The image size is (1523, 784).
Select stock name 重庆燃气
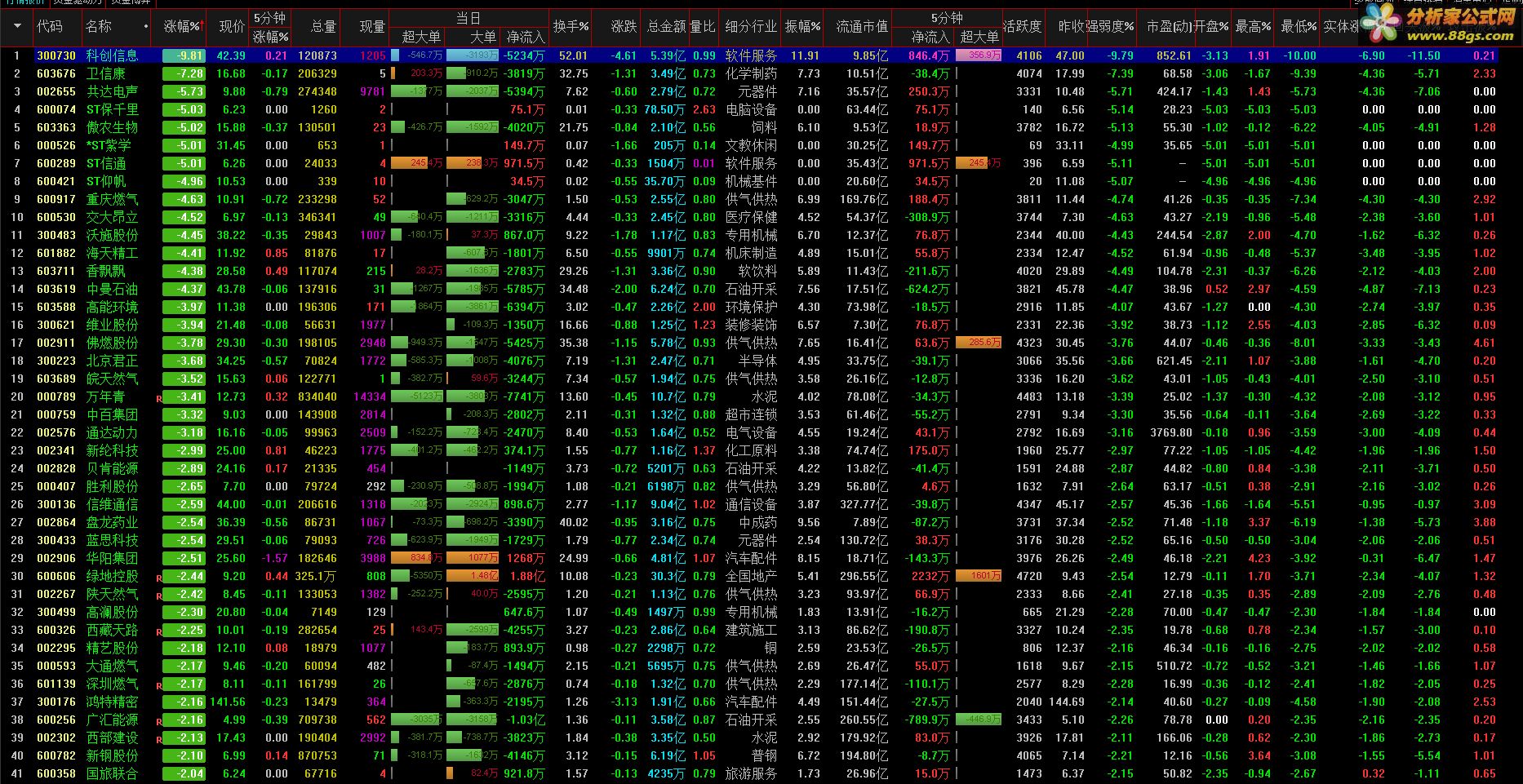click(x=112, y=199)
